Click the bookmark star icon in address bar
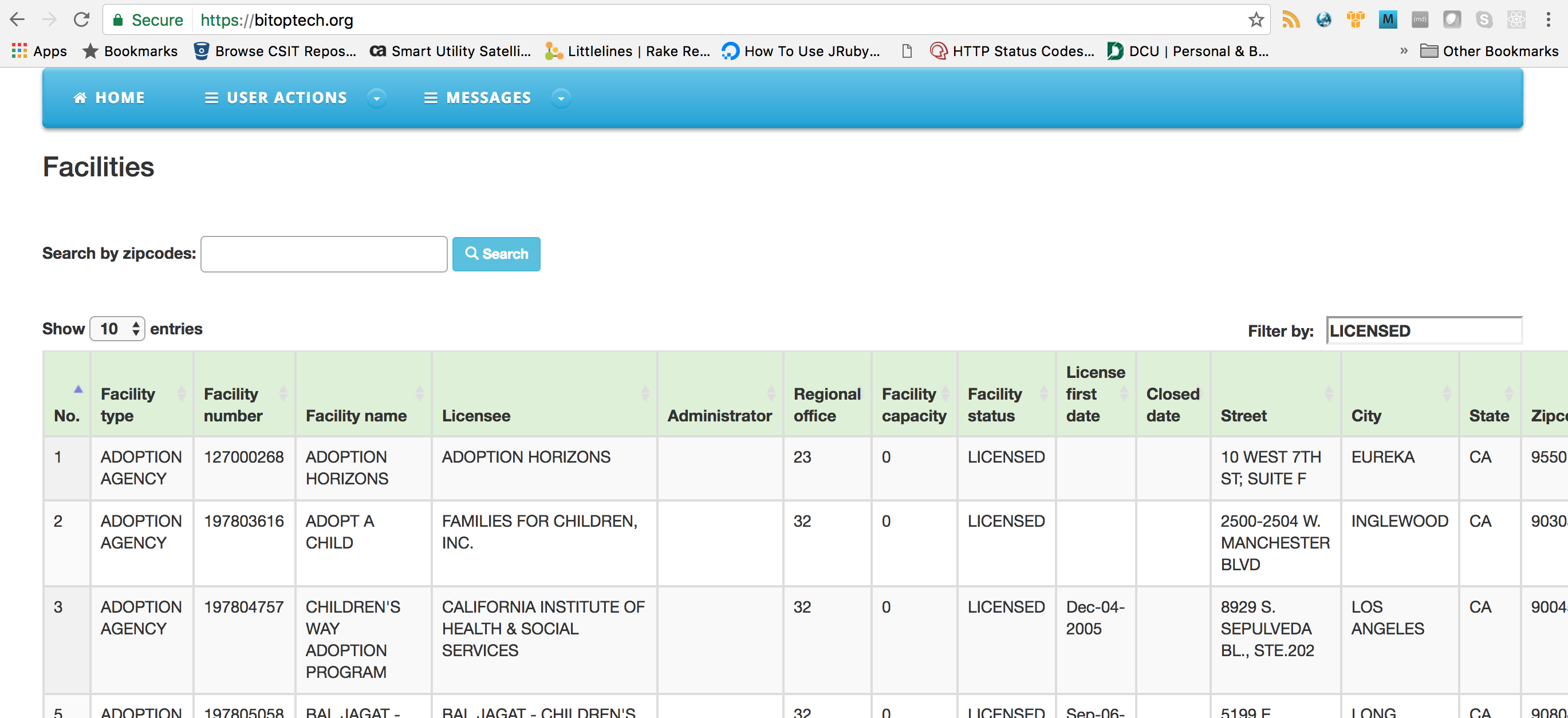This screenshot has height=718, width=1568. [x=1256, y=20]
